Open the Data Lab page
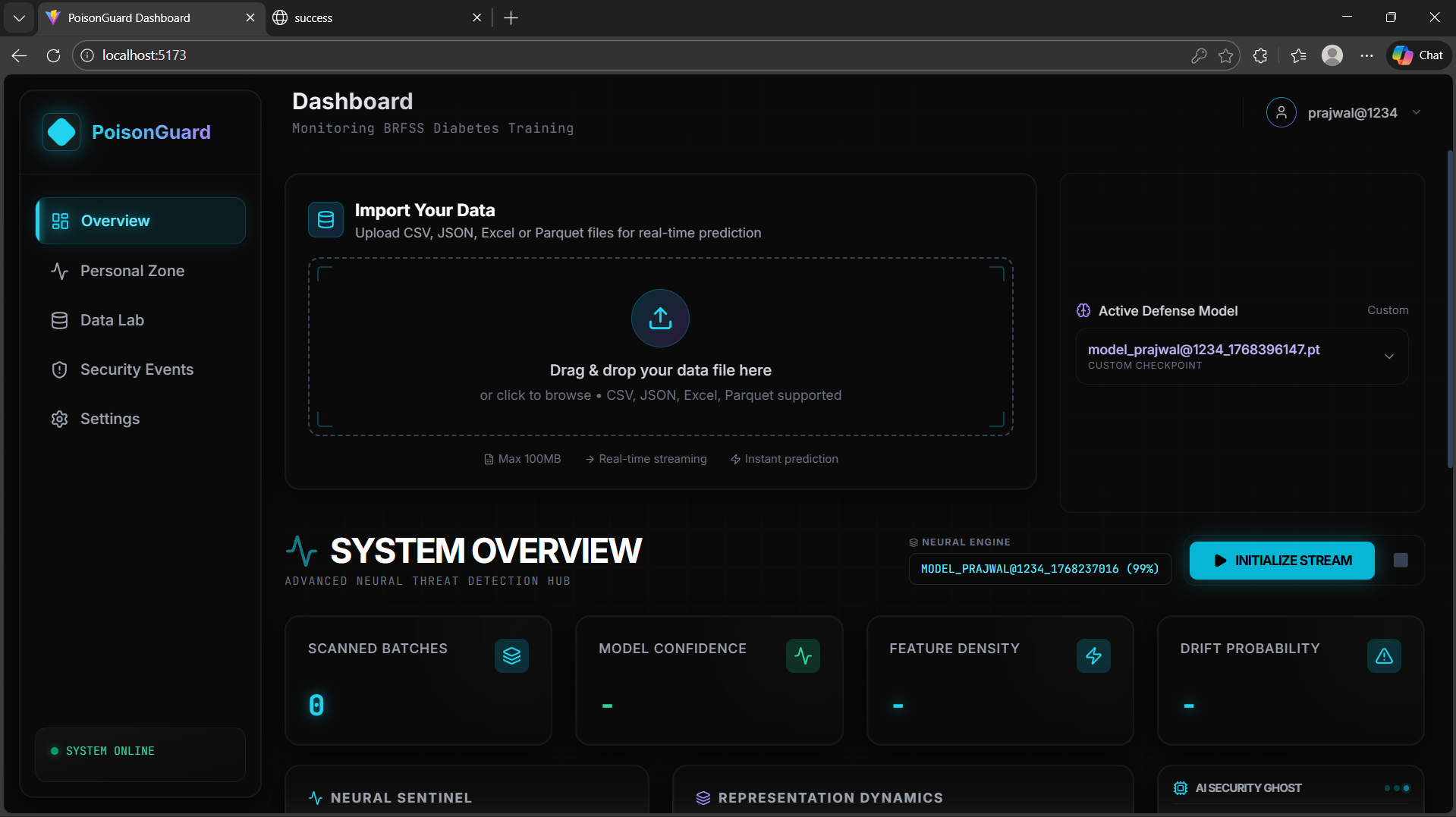 pos(140,320)
